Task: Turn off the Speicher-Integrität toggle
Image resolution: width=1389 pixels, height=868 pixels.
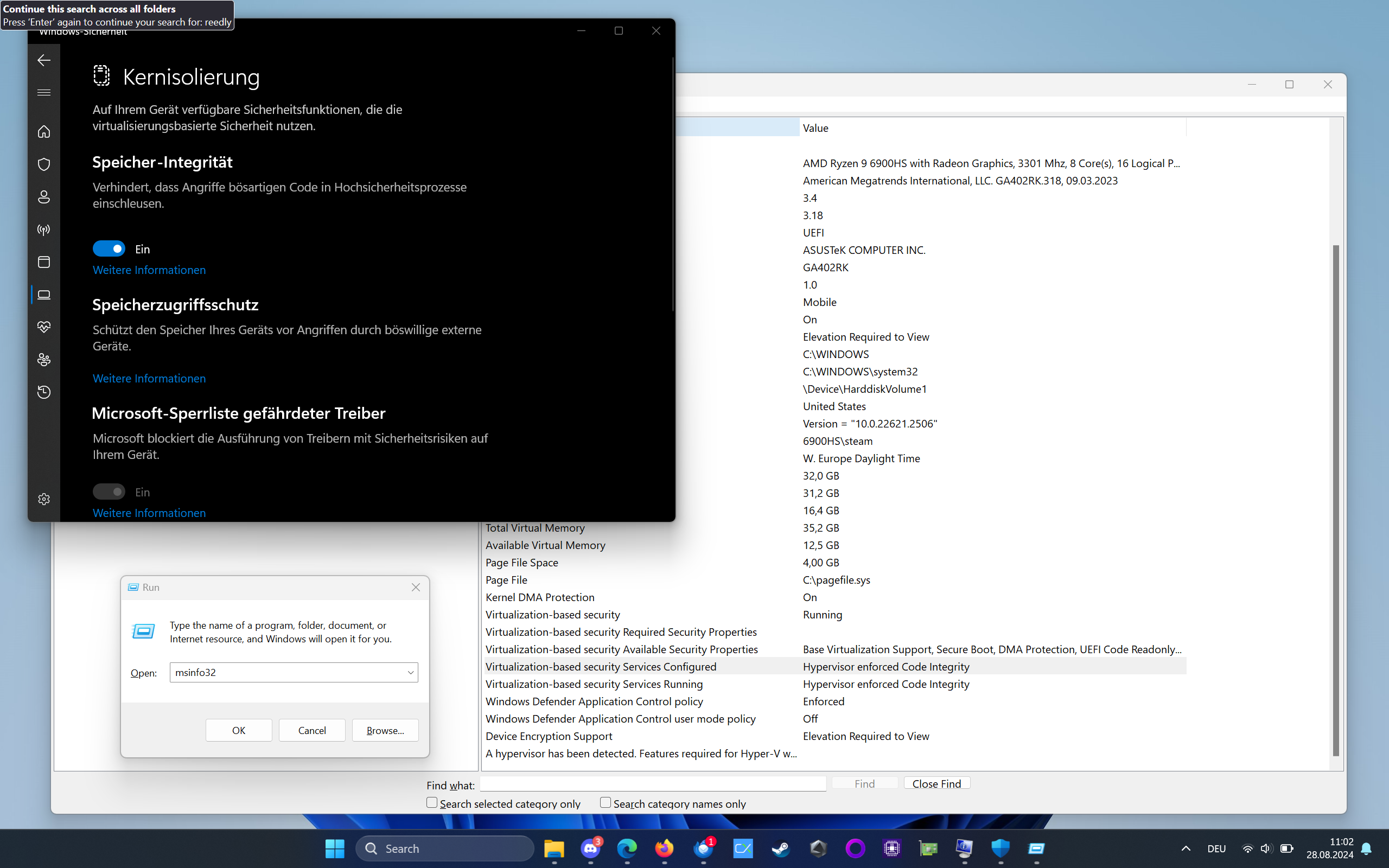Action: click(x=109, y=248)
